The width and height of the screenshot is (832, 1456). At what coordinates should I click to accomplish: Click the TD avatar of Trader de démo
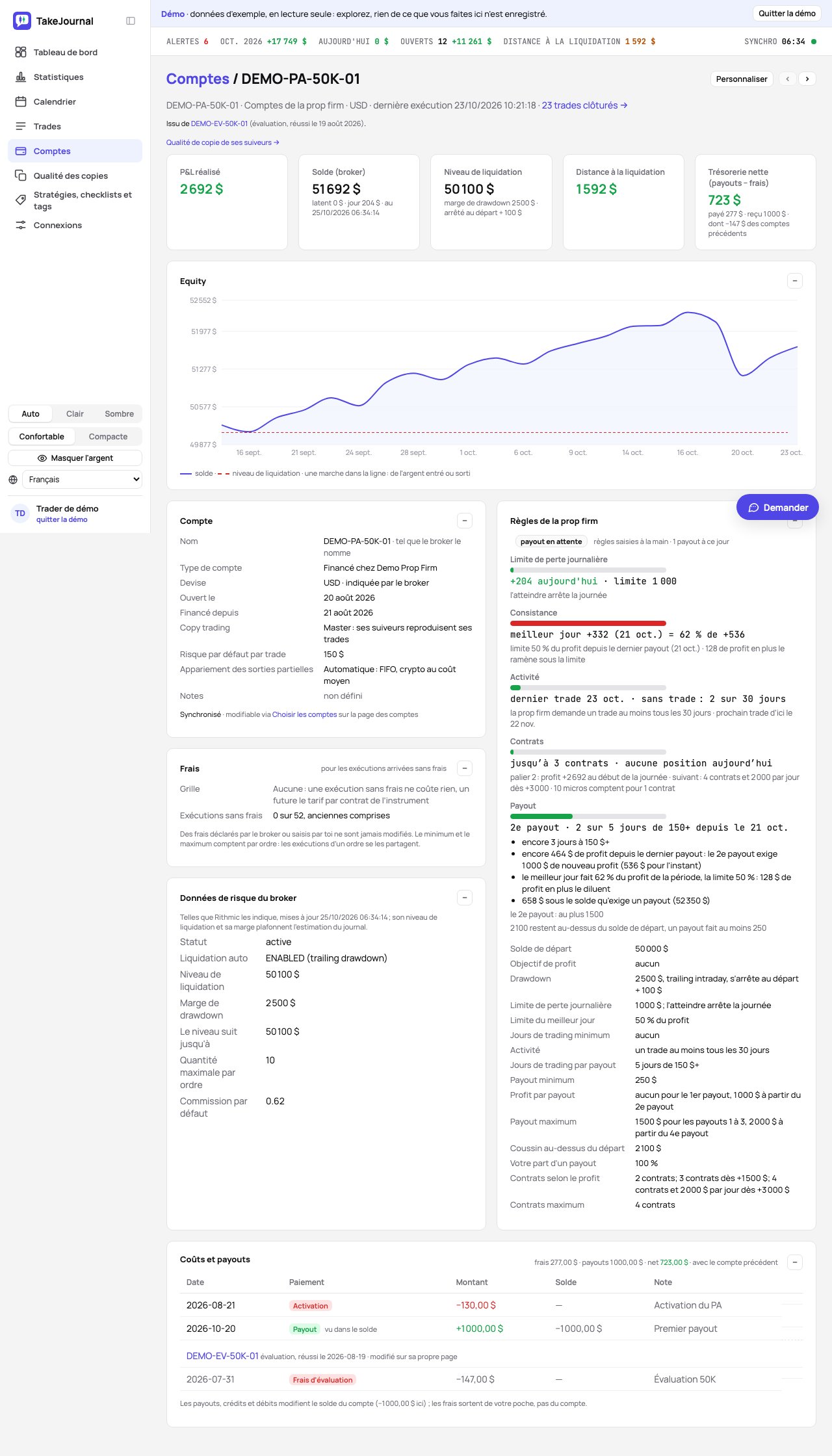point(20,513)
